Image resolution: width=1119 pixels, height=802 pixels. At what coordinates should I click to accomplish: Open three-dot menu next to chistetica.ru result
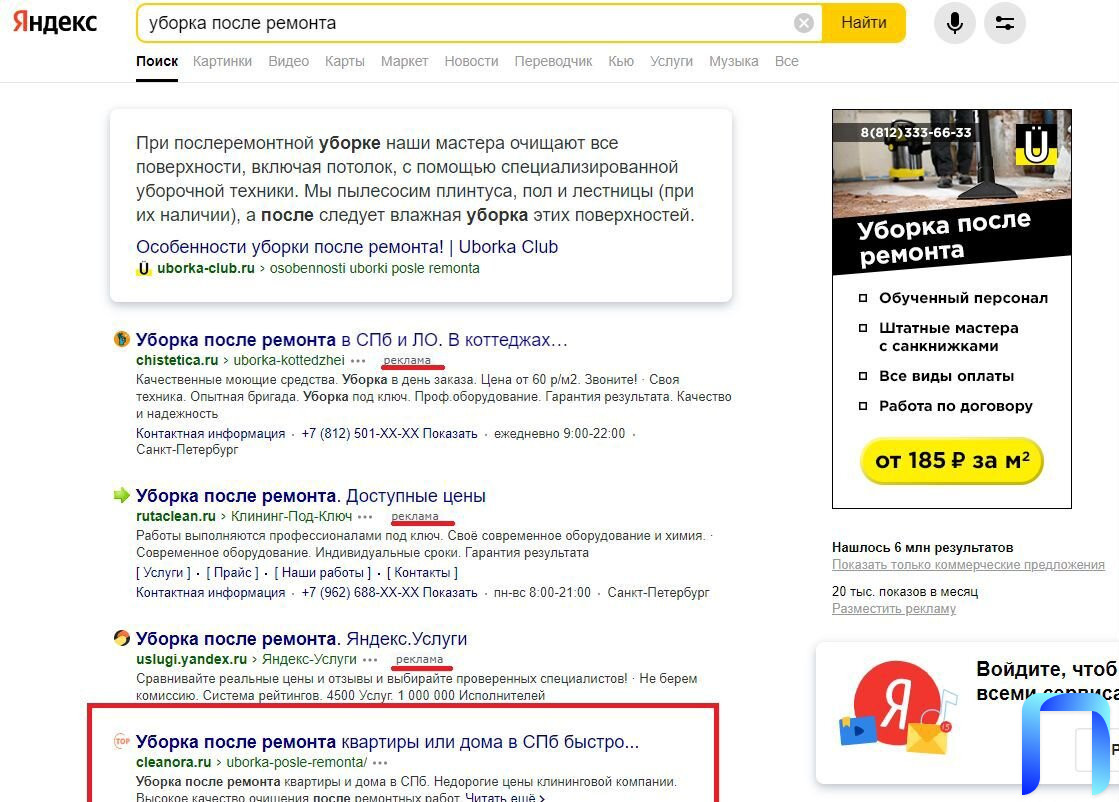359,361
